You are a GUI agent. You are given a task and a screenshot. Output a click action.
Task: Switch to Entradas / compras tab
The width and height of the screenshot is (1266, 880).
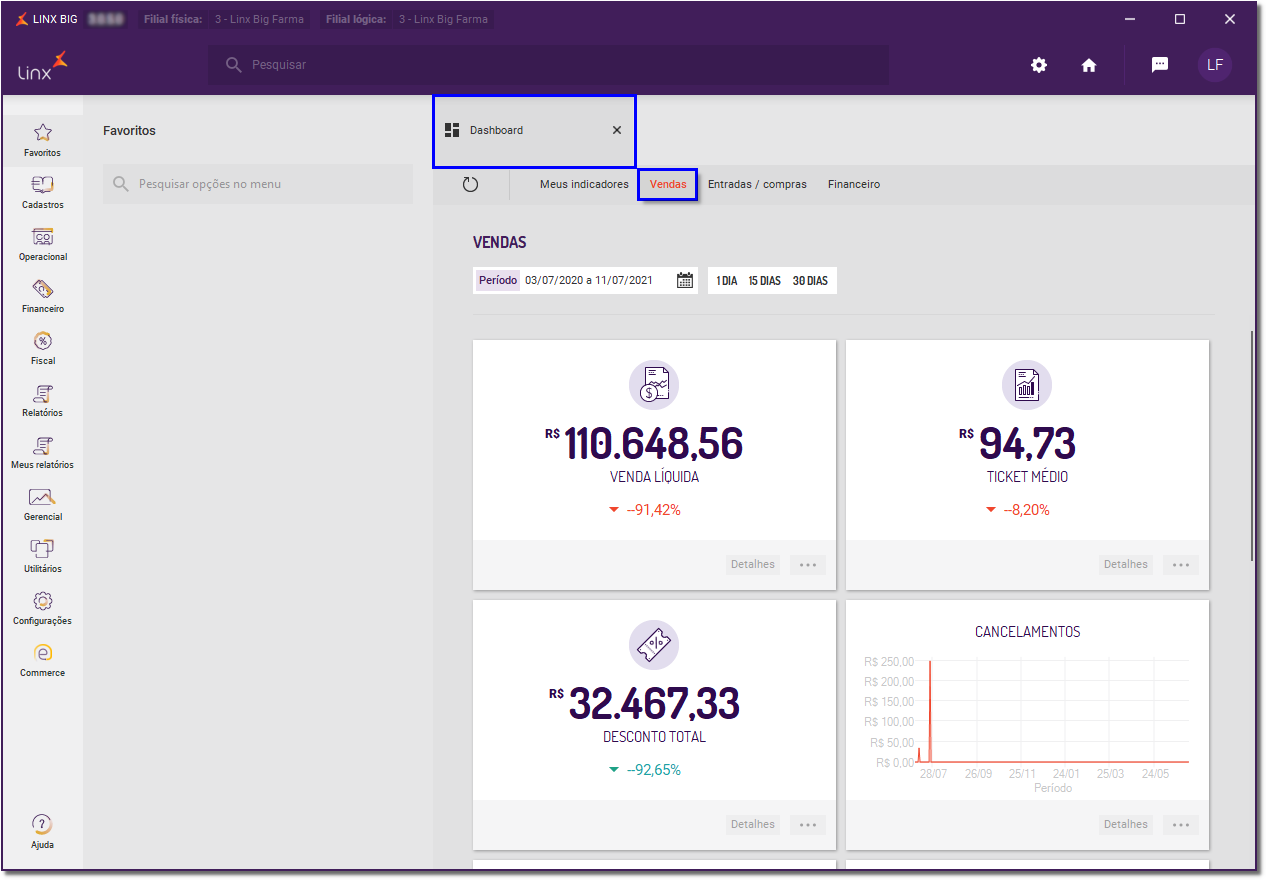(757, 185)
